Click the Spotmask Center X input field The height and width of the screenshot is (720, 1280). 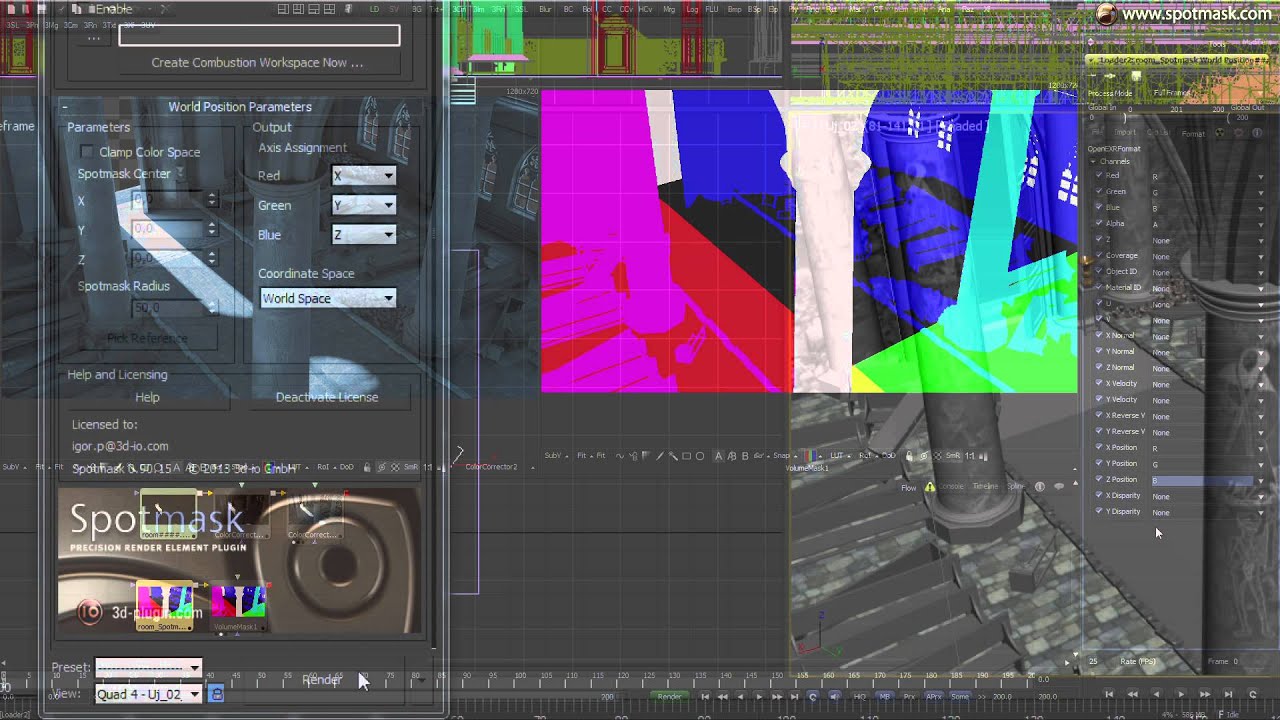coord(168,201)
